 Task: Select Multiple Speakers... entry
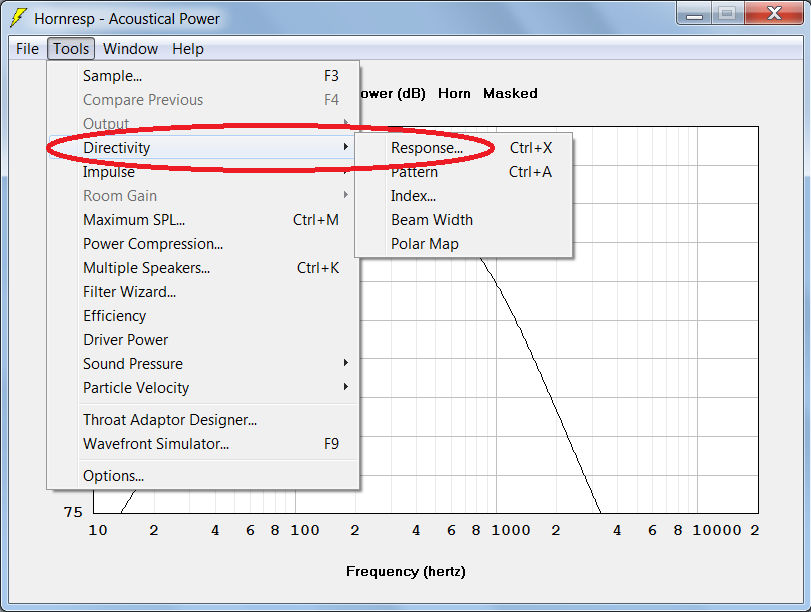204,267
